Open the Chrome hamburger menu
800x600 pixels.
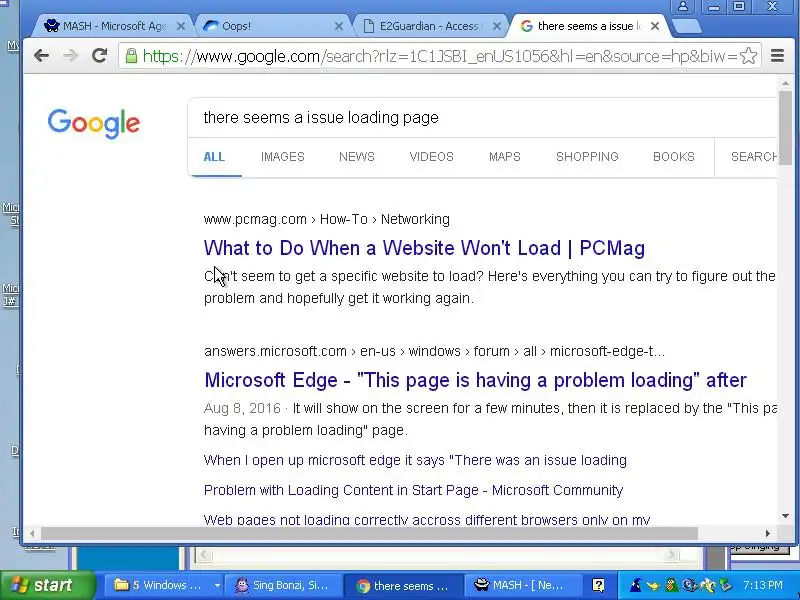coord(777,55)
